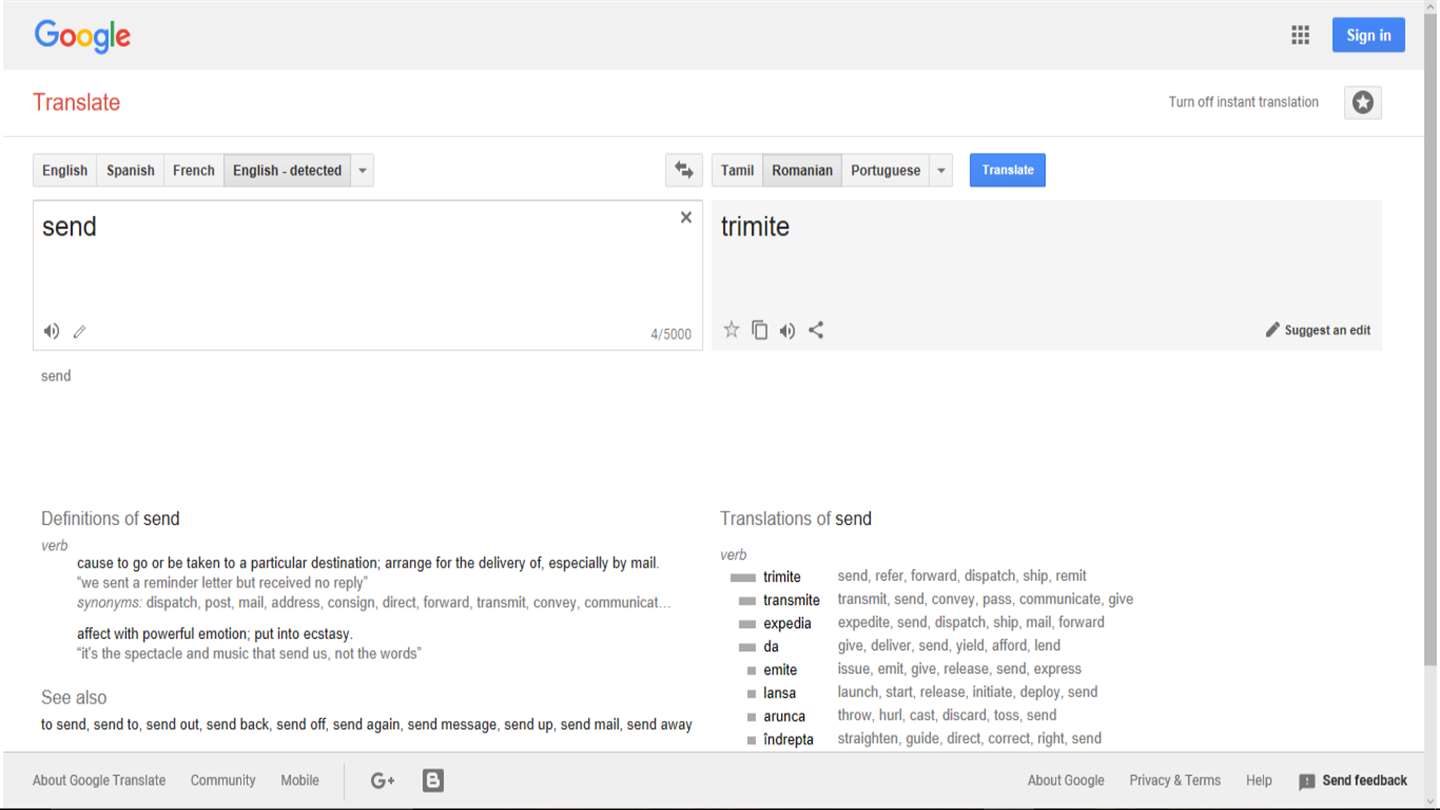The image size is (1440, 810).
Task: Expand the source language dropdown arrow
Action: coord(363,170)
